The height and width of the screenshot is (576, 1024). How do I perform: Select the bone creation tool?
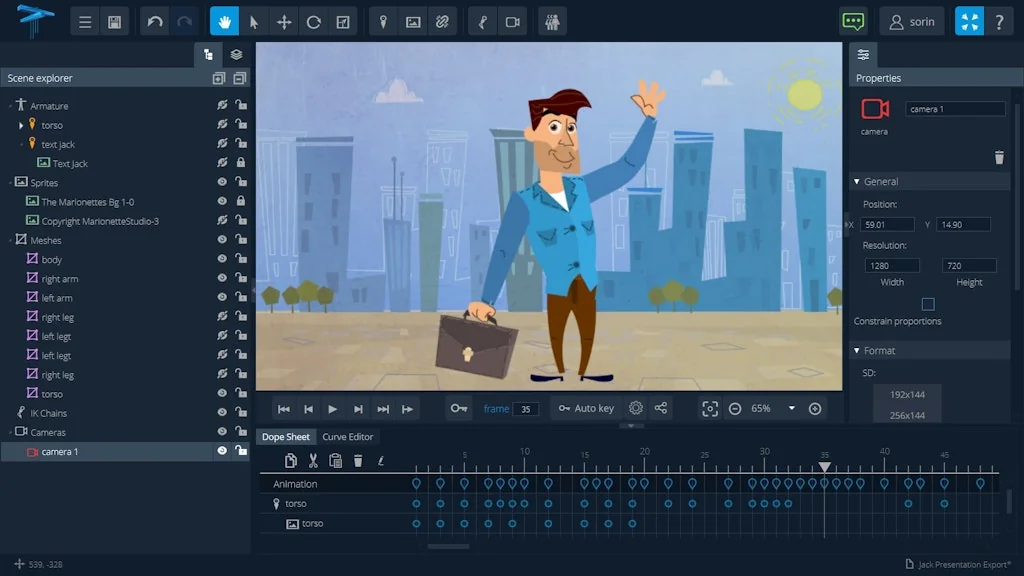[483, 20]
